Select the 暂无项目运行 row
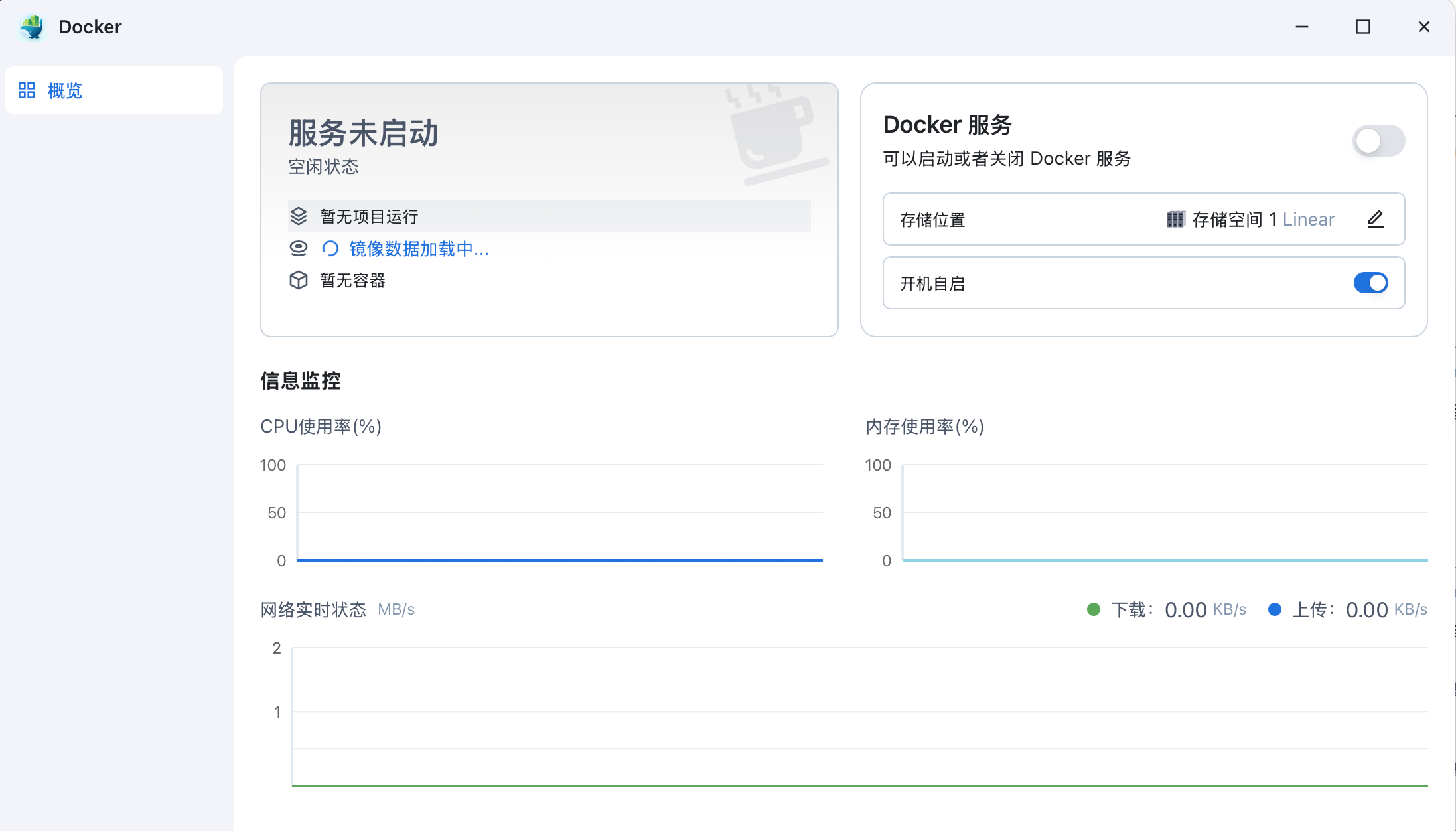 (549, 216)
